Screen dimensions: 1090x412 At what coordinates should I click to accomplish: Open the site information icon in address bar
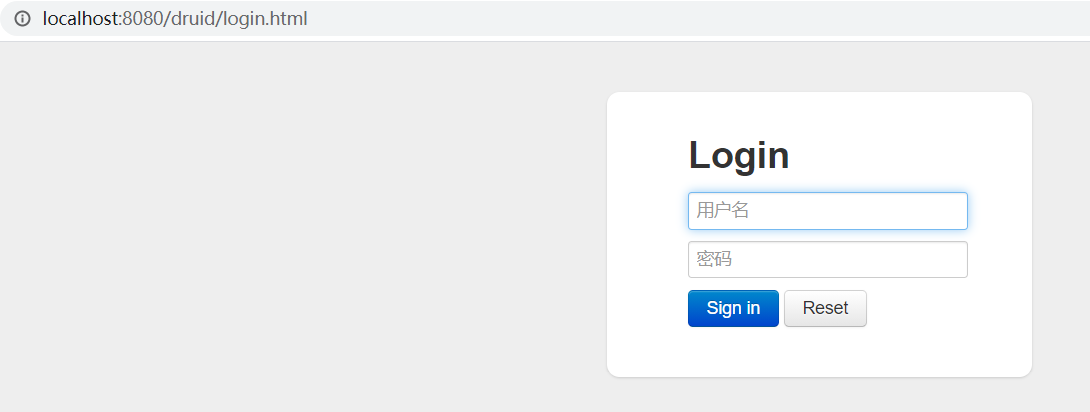[x=22, y=19]
